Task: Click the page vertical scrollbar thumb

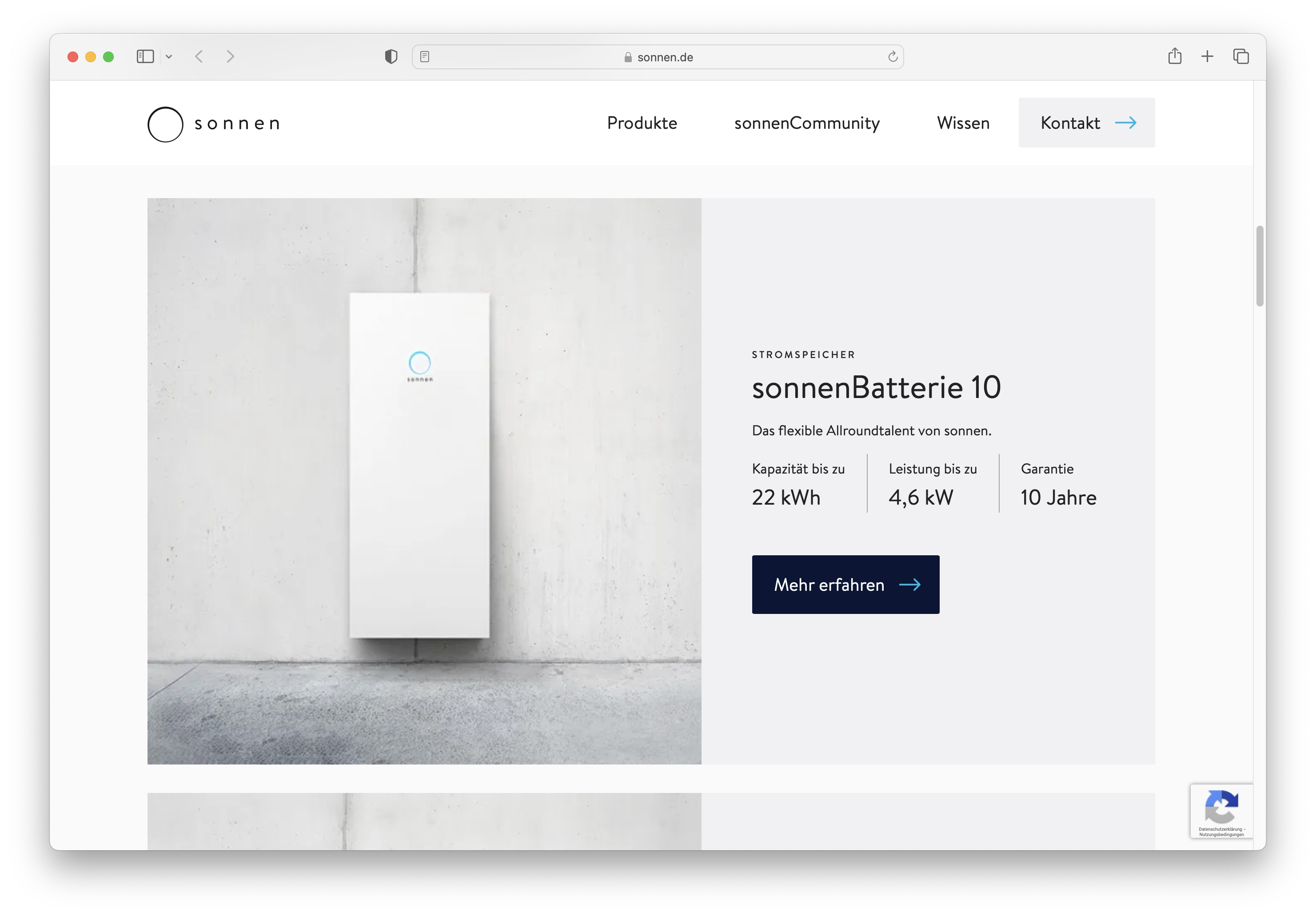Action: tap(1259, 266)
